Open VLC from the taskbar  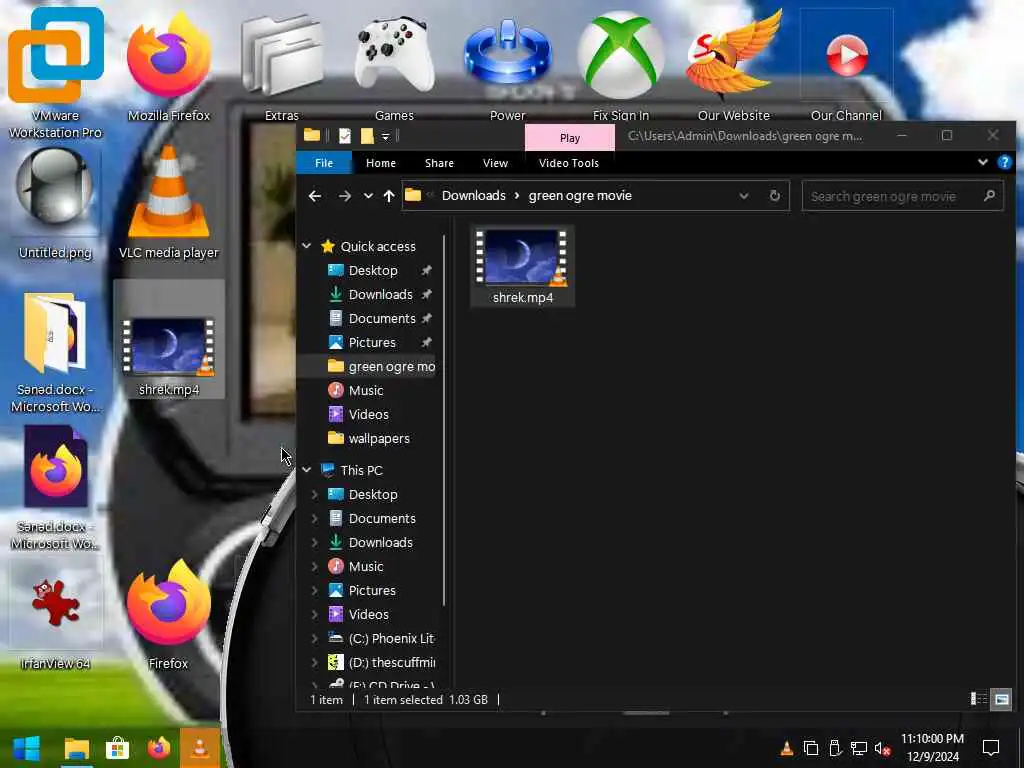coord(200,748)
